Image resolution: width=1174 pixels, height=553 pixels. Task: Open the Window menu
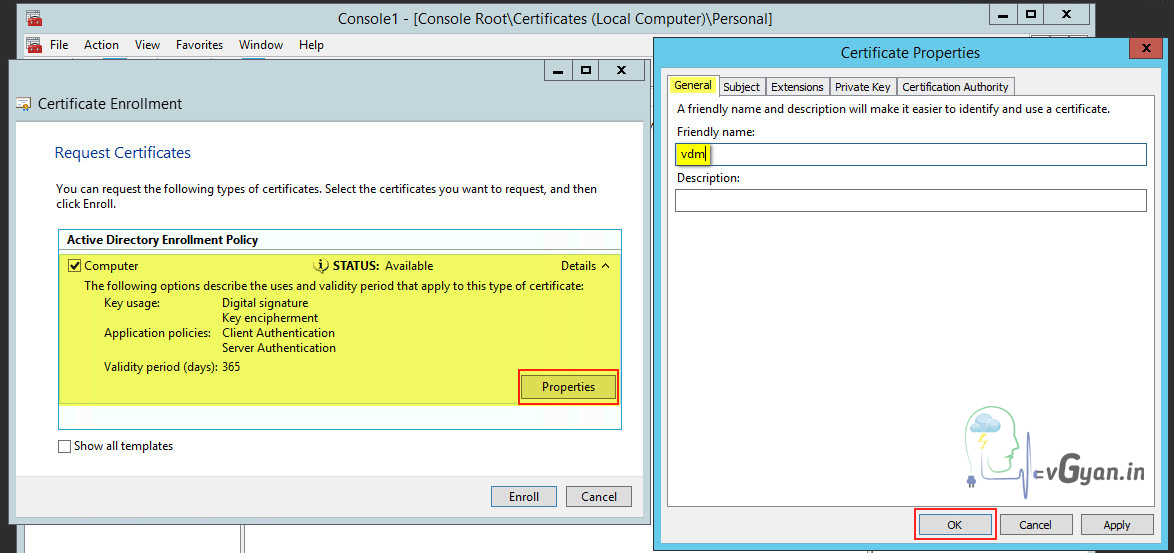coord(261,45)
